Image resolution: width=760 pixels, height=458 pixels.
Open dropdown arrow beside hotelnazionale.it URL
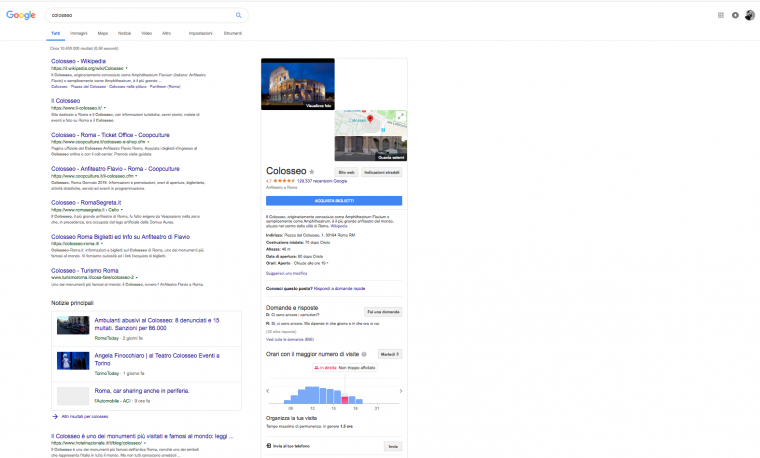coord(145,443)
